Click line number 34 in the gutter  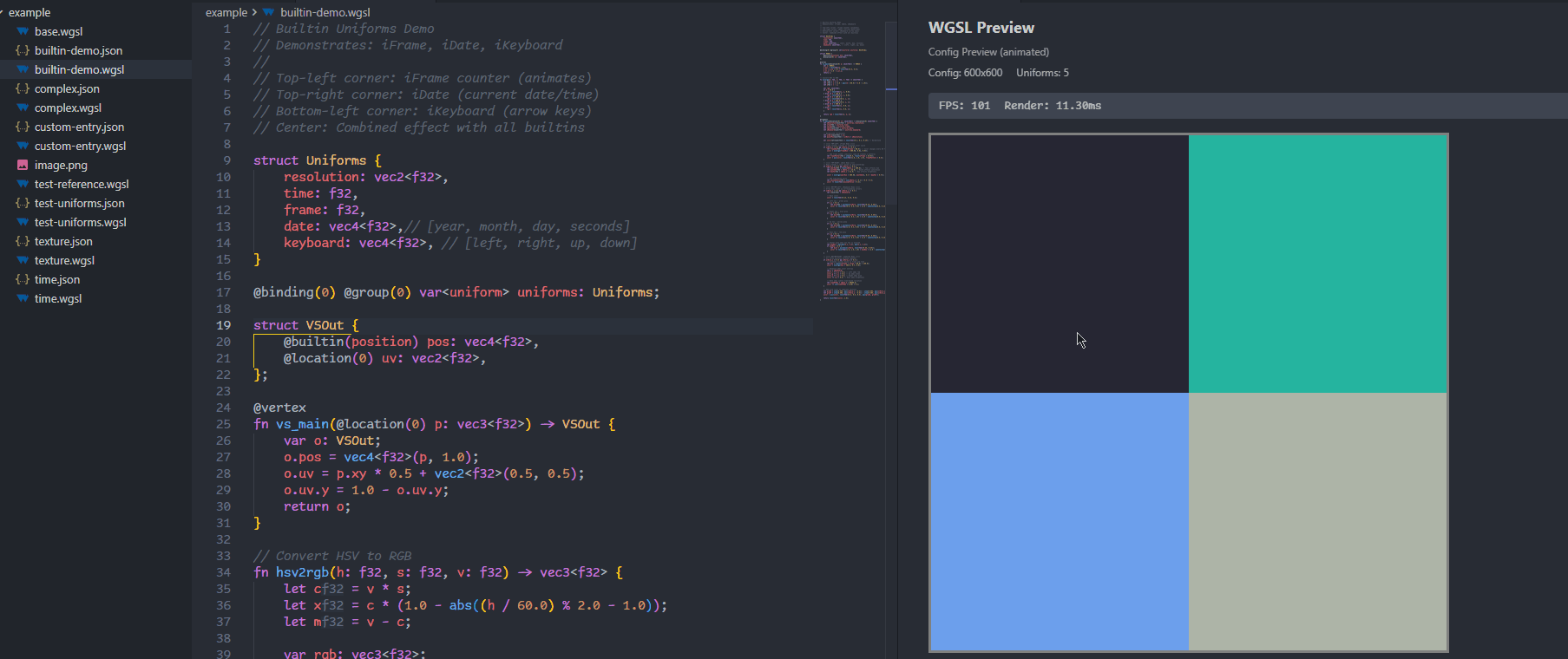pyautogui.click(x=224, y=572)
